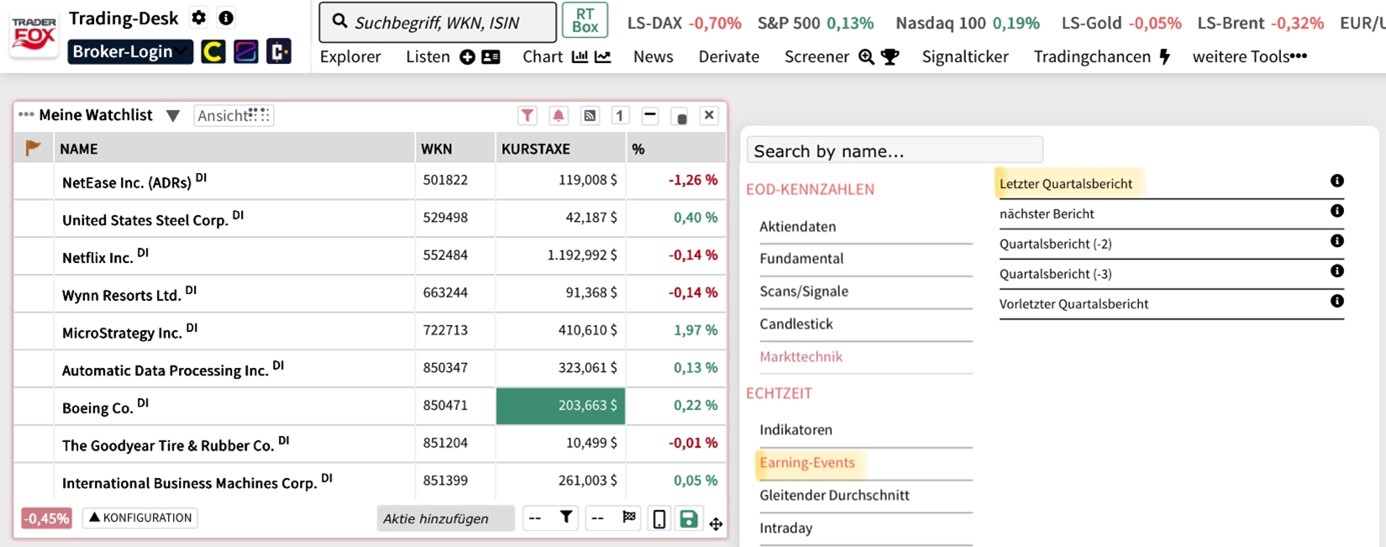Open info for Quartalsbericht (-3)
Screen dimensions: 1386x547
[x=1337, y=271]
